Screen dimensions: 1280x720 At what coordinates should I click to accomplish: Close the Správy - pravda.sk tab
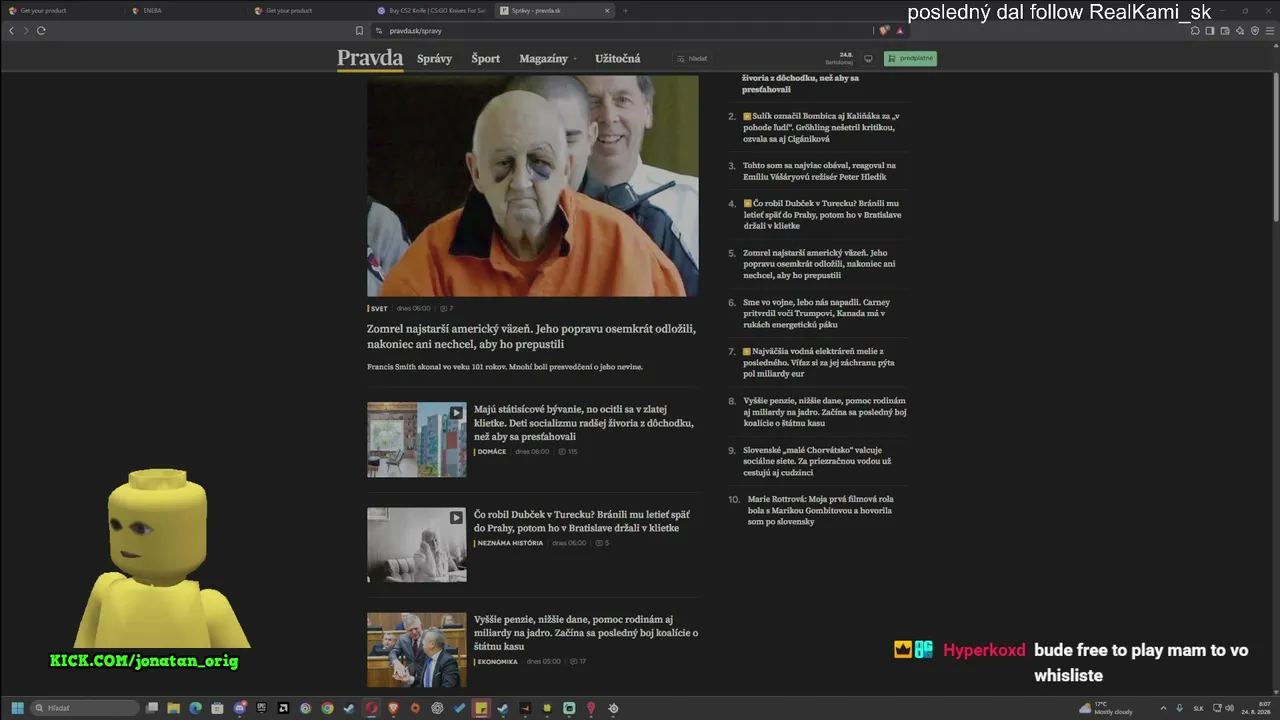pyautogui.click(x=607, y=10)
